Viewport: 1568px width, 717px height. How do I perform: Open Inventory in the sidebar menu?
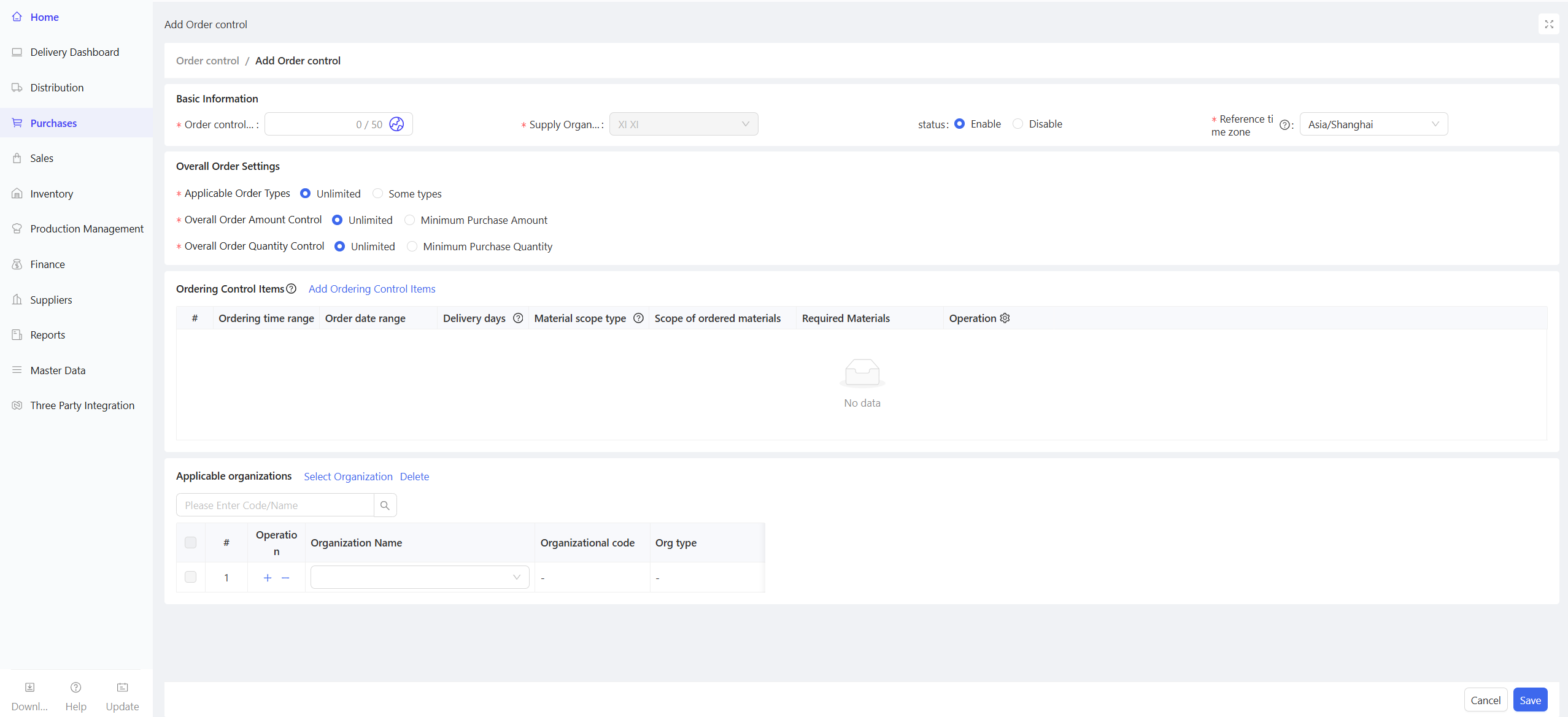(x=52, y=194)
